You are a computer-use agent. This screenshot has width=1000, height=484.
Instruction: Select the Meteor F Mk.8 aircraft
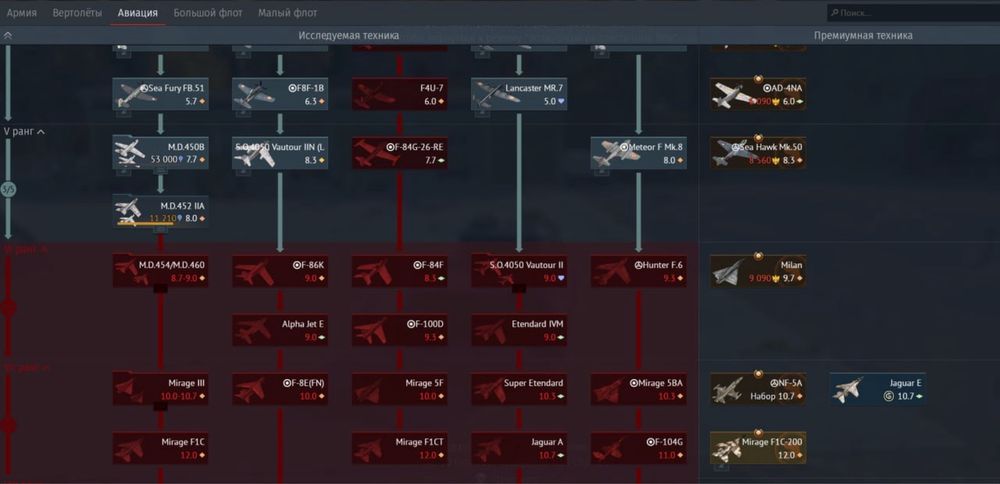pos(638,153)
